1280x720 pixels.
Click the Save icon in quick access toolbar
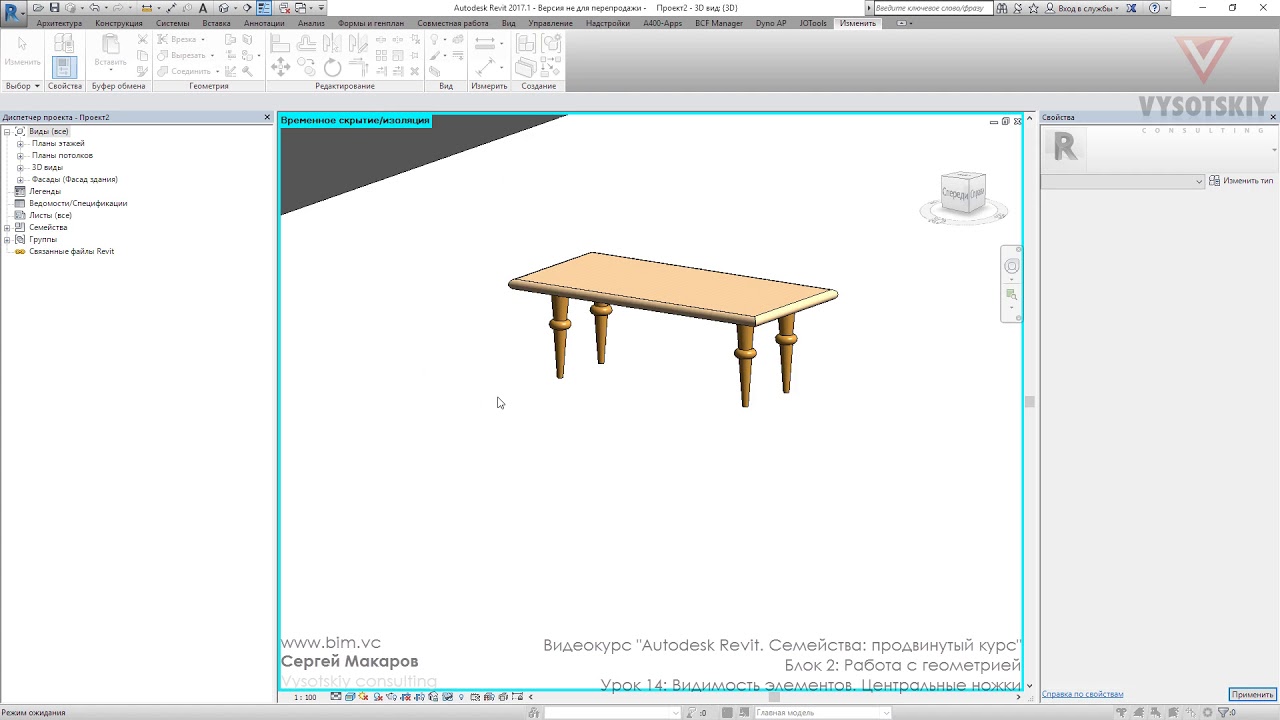(54, 8)
